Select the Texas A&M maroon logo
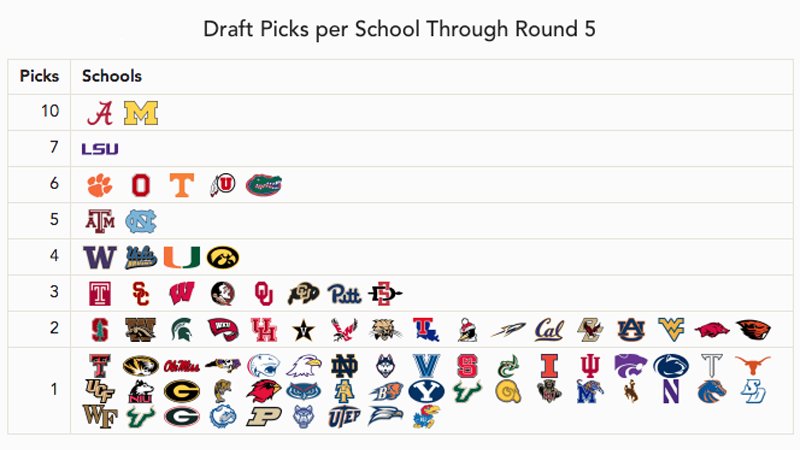 [x=100, y=221]
